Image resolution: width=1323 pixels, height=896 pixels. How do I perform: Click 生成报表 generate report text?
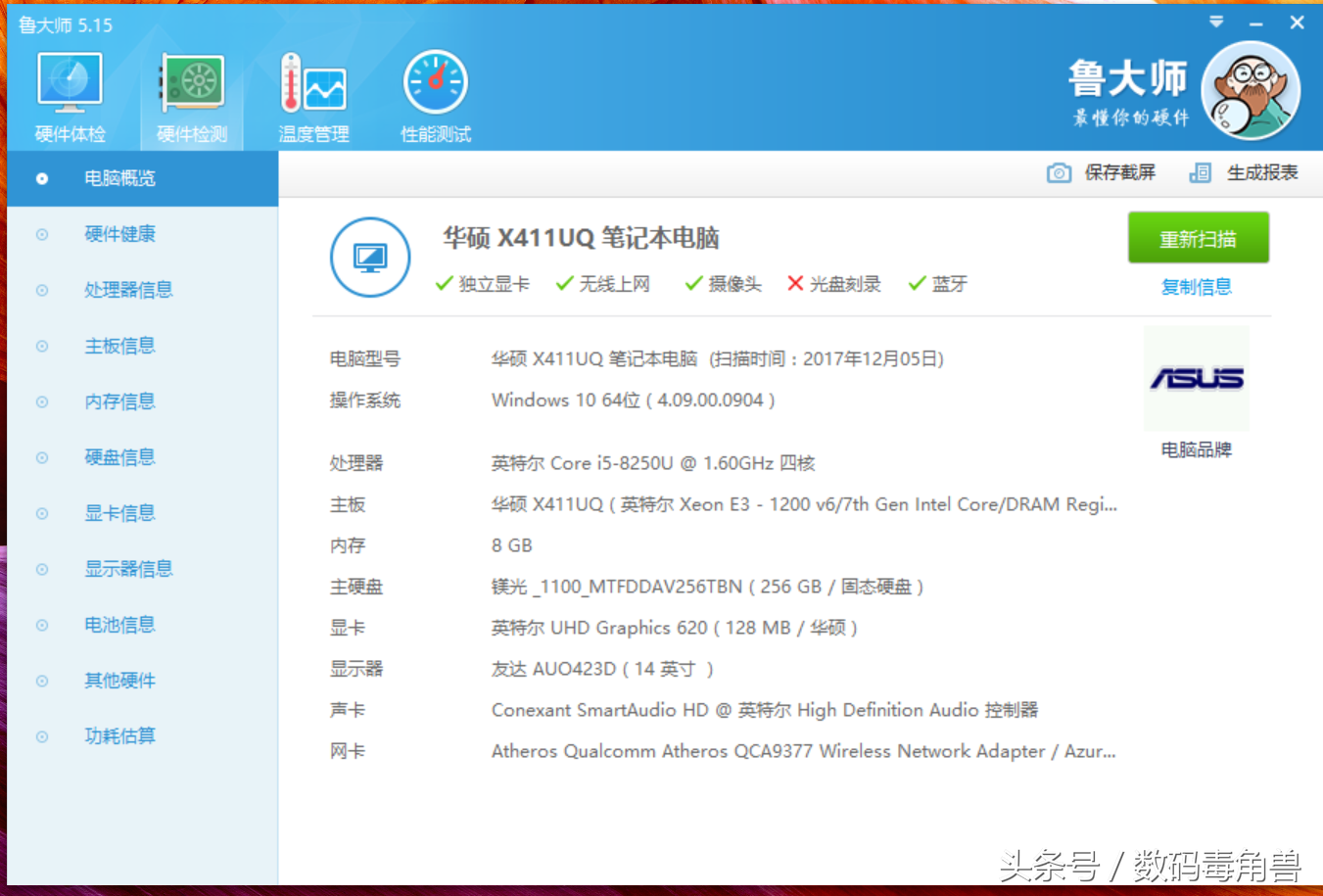tap(1262, 173)
